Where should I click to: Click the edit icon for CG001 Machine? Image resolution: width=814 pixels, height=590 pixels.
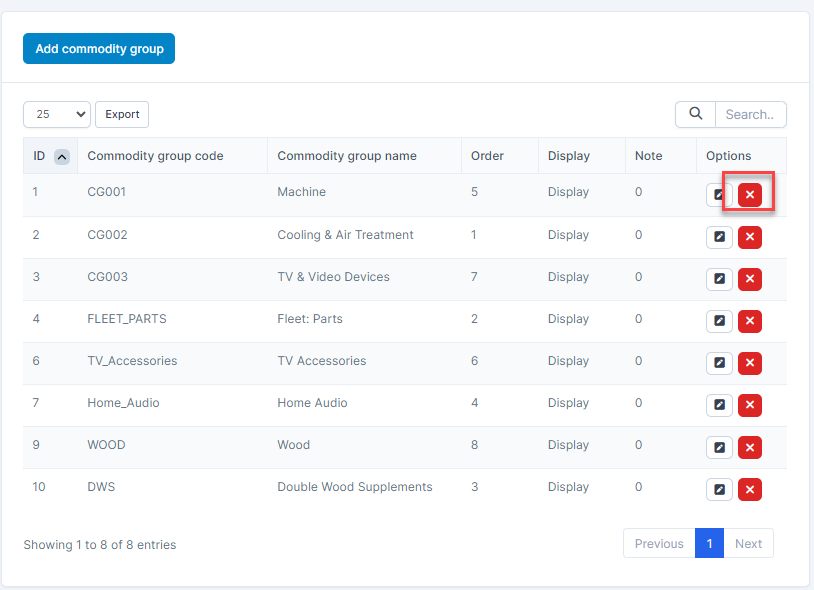click(x=719, y=195)
